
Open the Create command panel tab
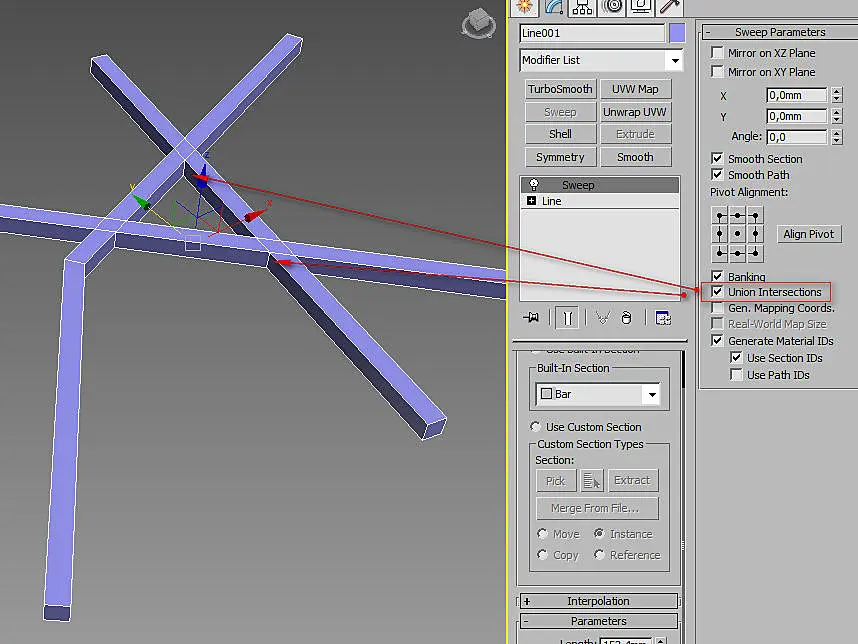click(524, 7)
